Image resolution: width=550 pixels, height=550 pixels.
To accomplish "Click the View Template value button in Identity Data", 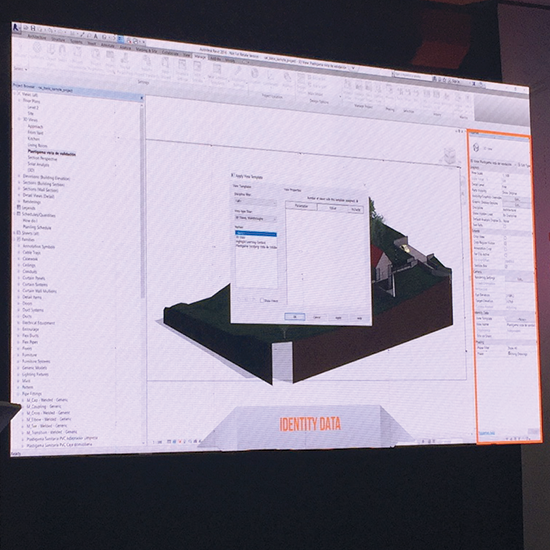I will coord(521,319).
